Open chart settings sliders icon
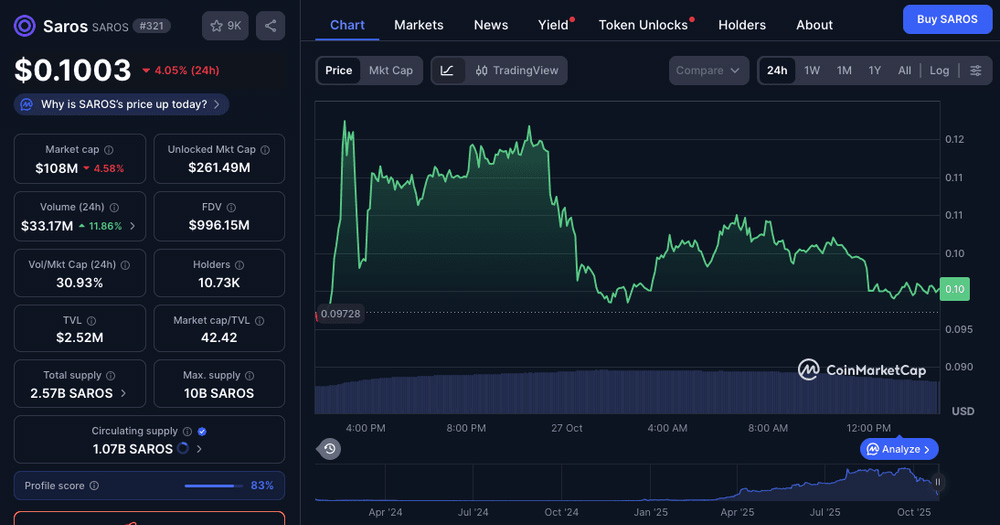This screenshot has width=1000, height=525. click(975, 70)
